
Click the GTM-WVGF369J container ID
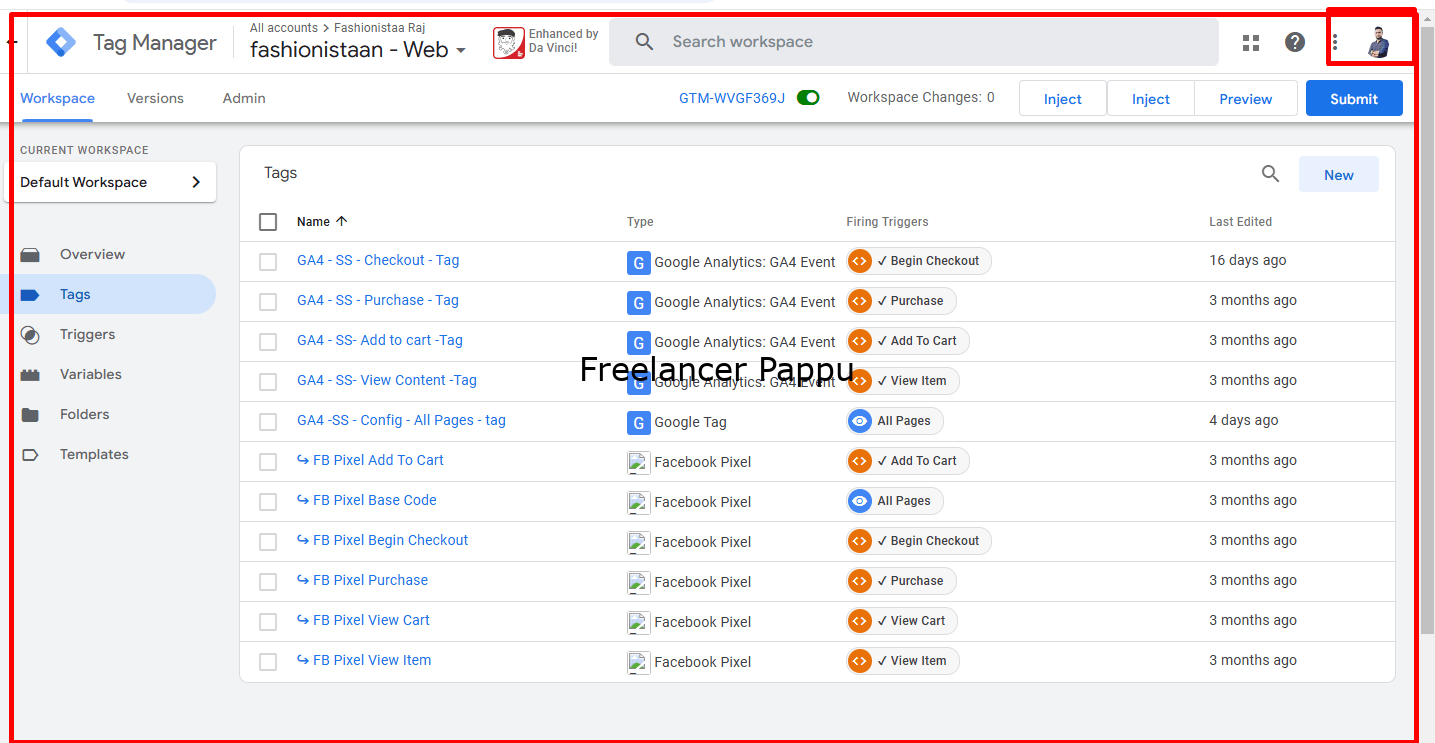point(732,98)
